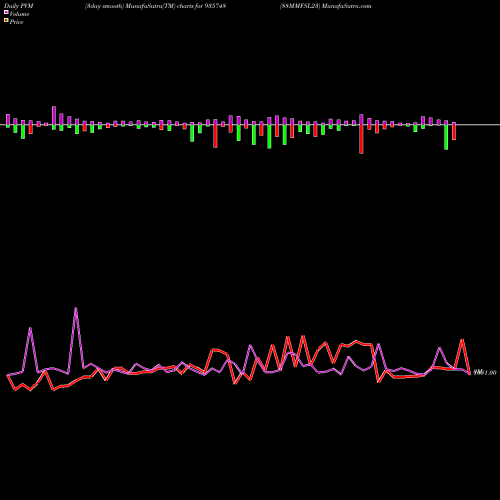
Task: Click the tallest magenta volume line peak
Action: [76, 308]
